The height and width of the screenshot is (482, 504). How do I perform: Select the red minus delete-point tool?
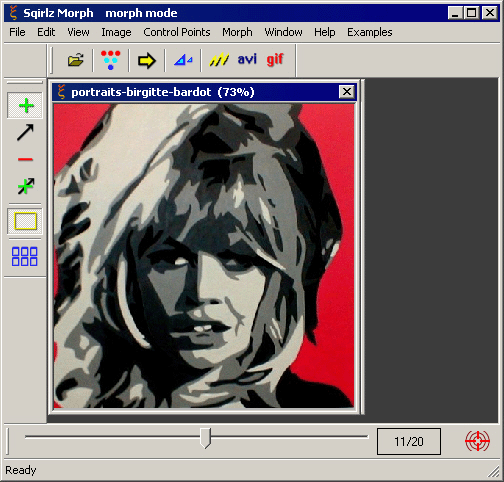[x=25, y=159]
